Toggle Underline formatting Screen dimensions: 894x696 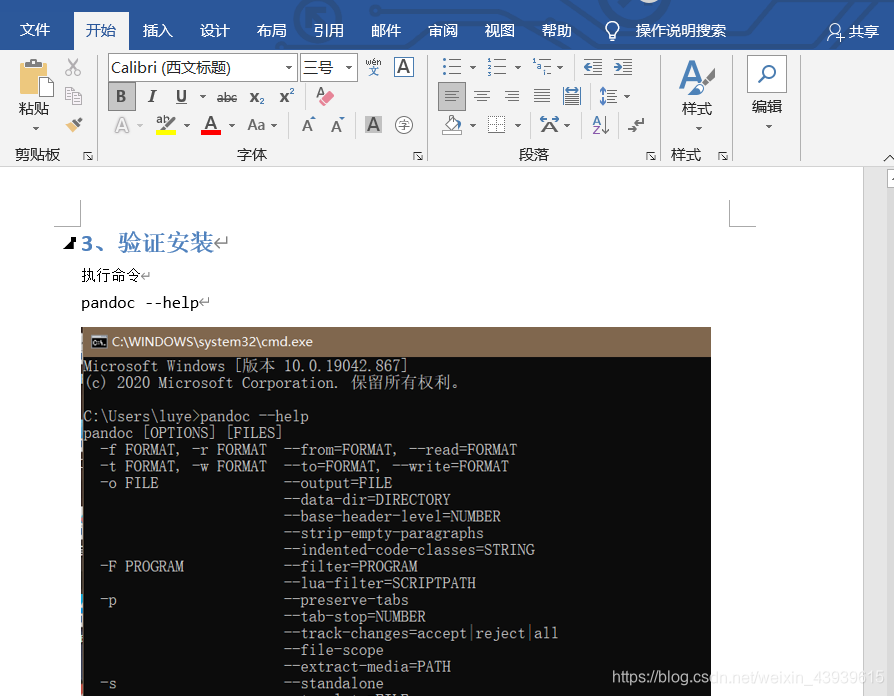(x=181, y=96)
